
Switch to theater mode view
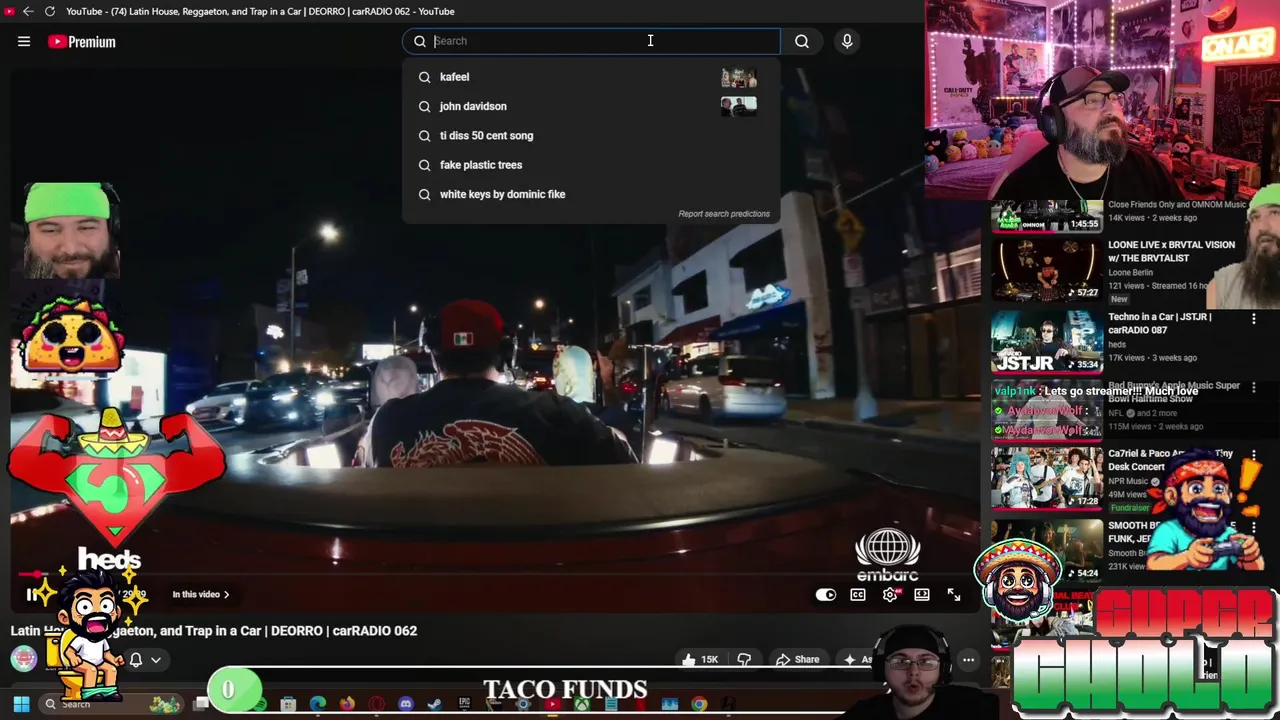pos(922,595)
